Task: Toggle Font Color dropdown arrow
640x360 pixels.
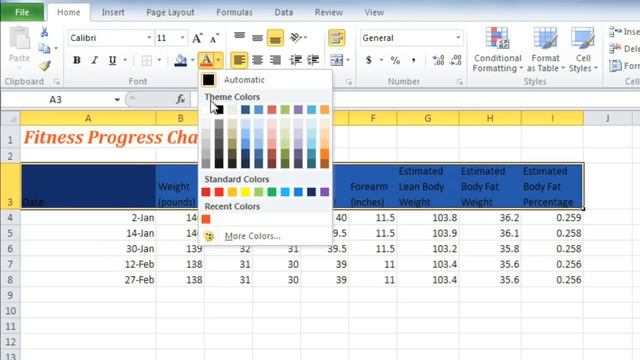Action: pyautogui.click(x=218, y=60)
